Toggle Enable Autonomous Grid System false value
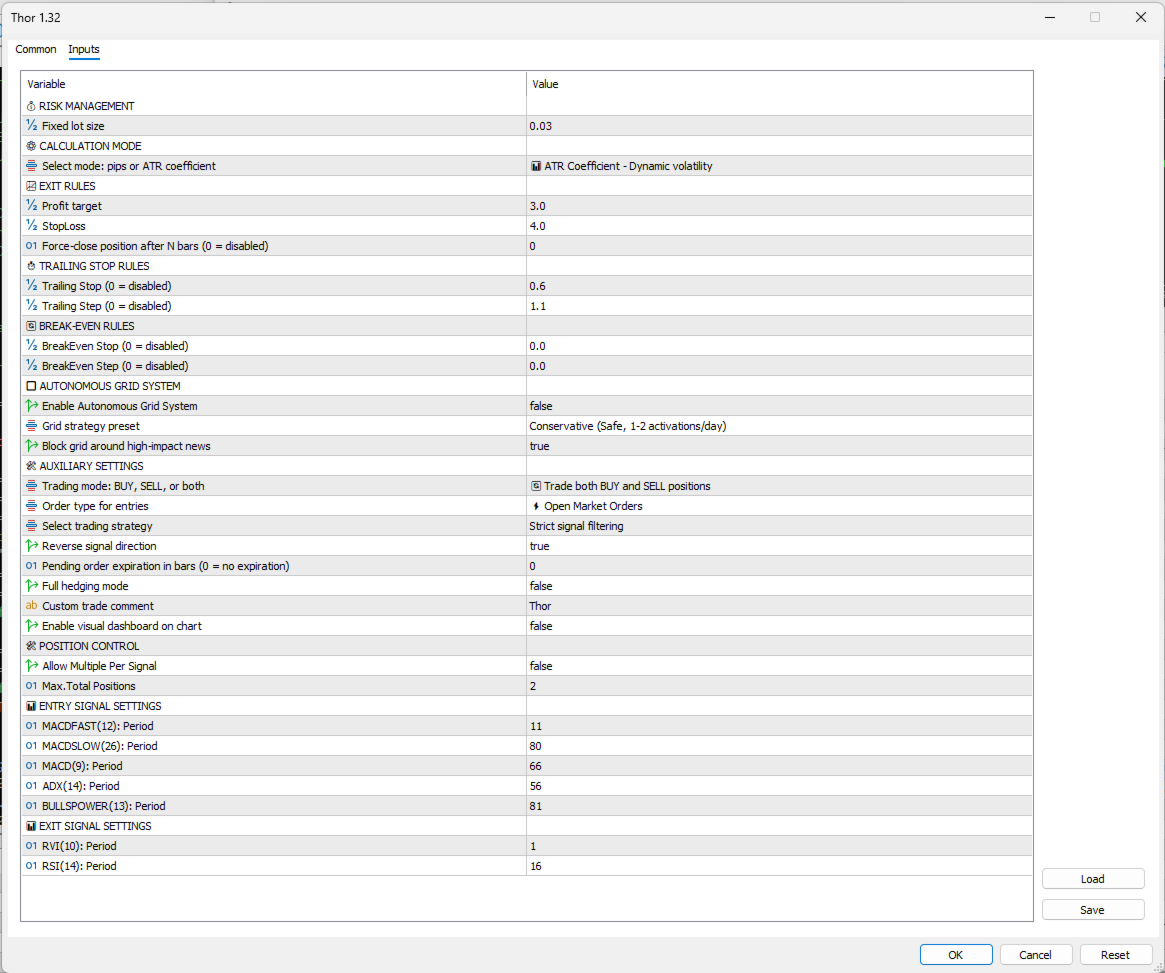 [779, 406]
